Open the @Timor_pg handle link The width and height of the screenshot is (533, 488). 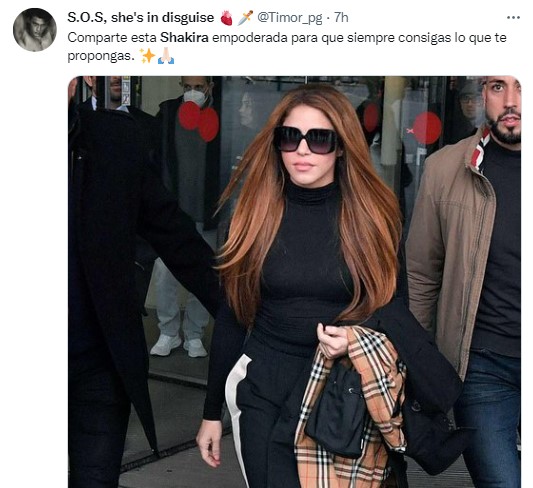click(x=289, y=18)
